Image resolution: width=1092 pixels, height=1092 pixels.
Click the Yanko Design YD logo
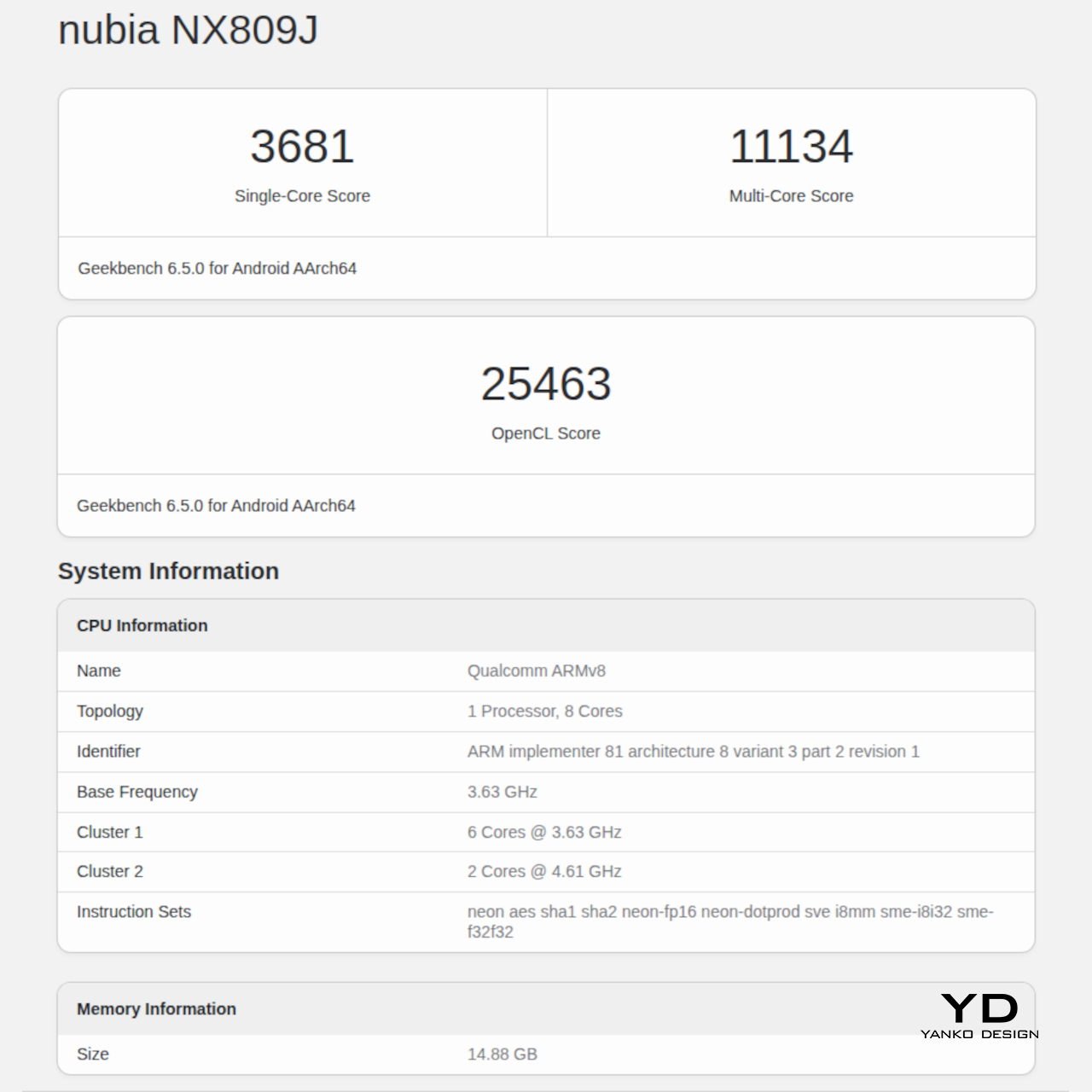coord(979,1015)
